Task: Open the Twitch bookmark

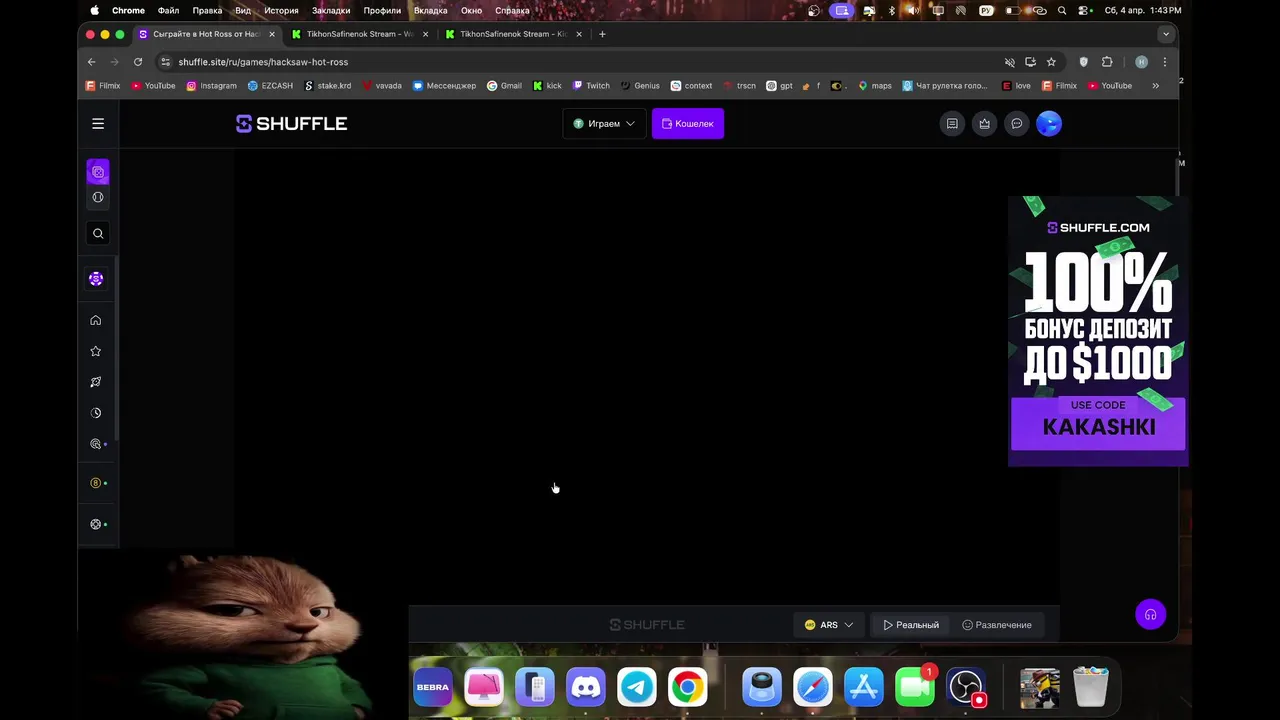Action: click(591, 86)
